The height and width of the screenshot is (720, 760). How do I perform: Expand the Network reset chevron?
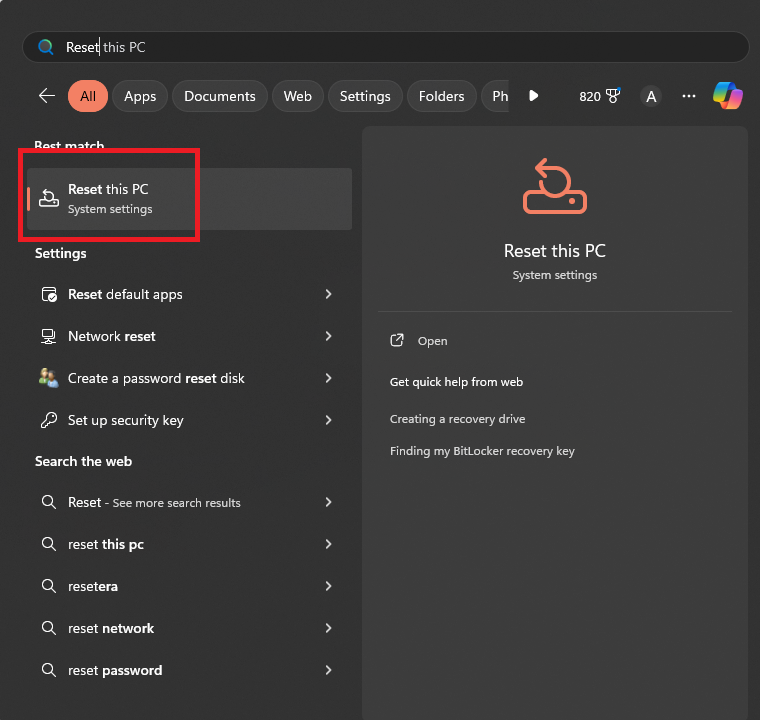pos(328,336)
